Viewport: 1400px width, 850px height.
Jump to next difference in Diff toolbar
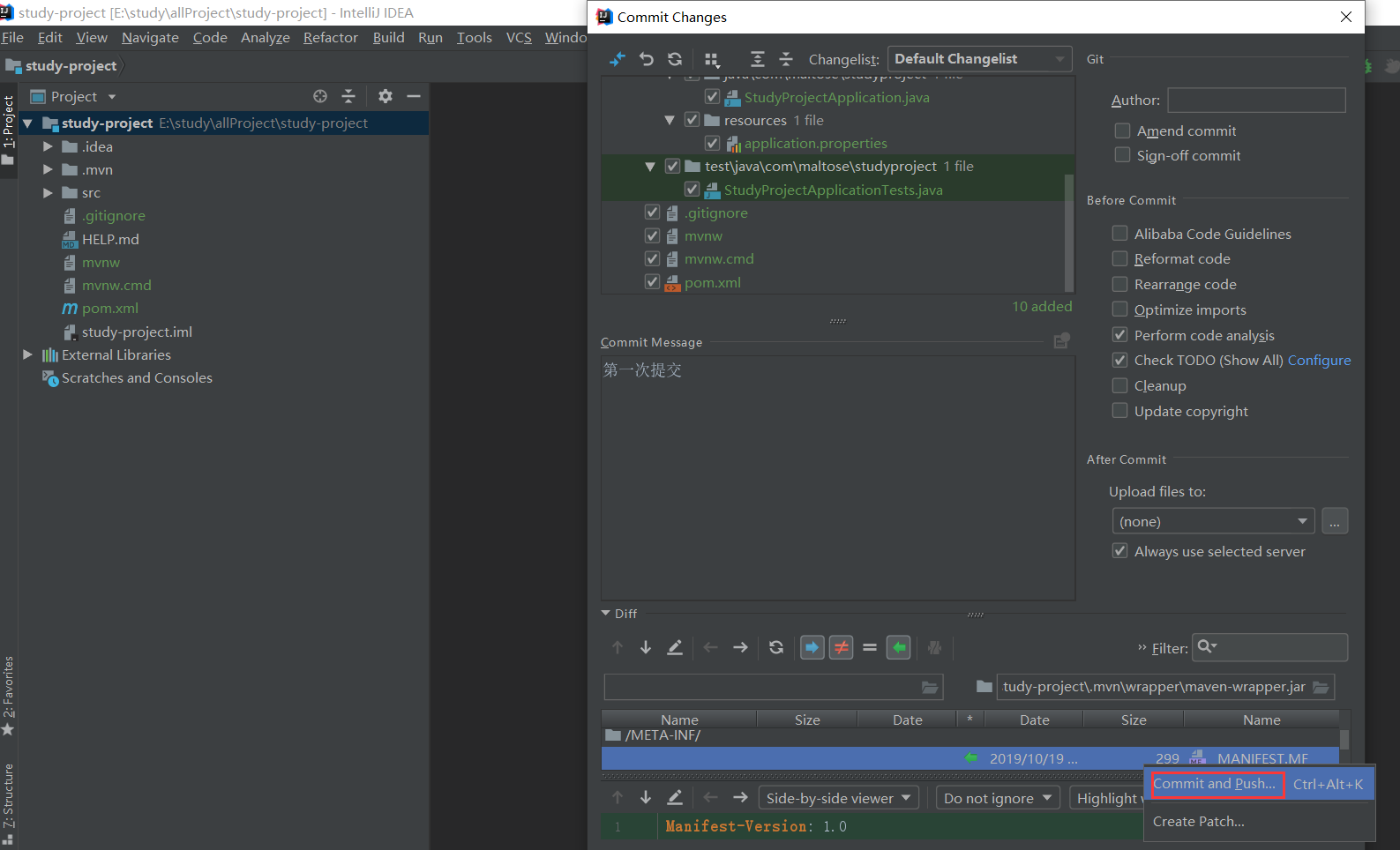(x=646, y=647)
